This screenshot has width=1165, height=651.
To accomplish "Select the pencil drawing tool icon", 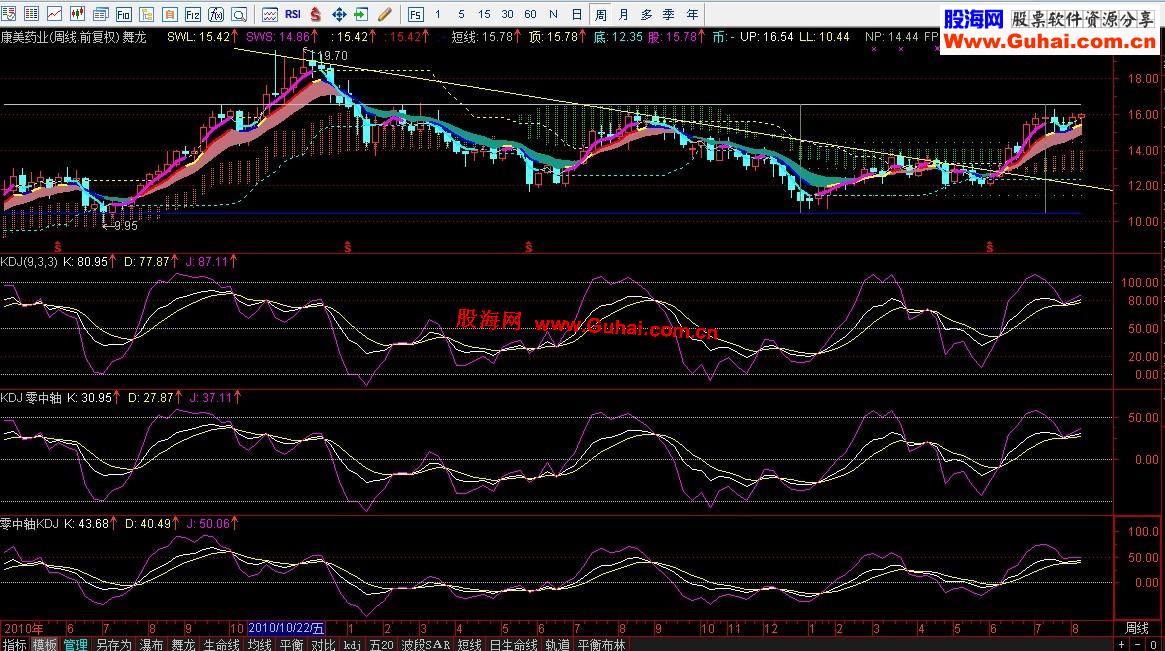I will pos(385,13).
